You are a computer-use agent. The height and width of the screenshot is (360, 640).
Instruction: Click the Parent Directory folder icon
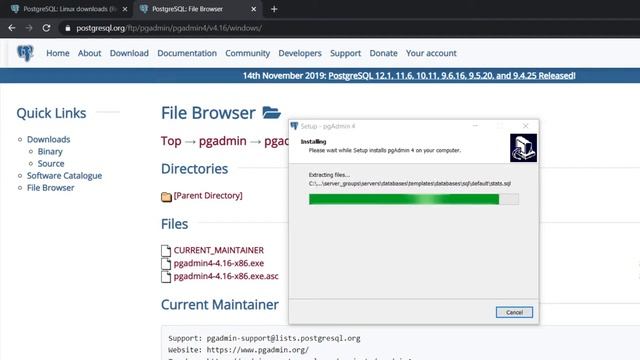pos(166,197)
